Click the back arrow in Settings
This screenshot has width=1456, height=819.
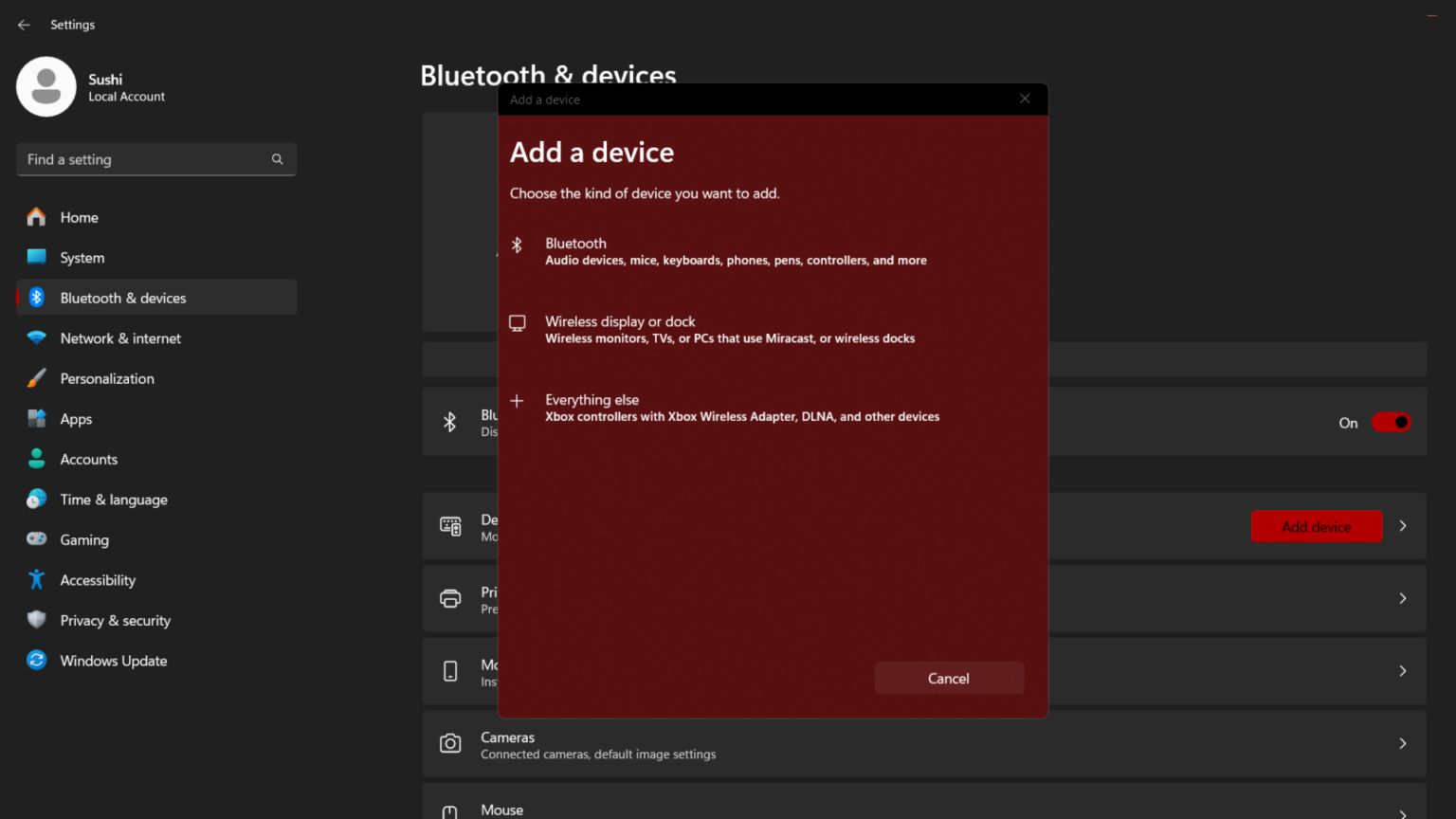(23, 25)
